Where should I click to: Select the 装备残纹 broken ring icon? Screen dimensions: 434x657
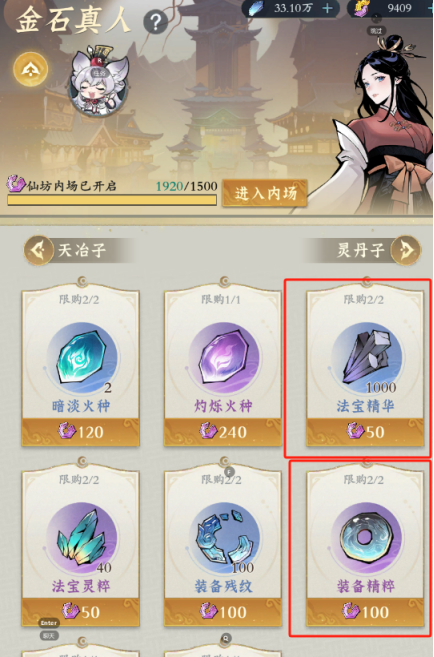[x=223, y=538]
